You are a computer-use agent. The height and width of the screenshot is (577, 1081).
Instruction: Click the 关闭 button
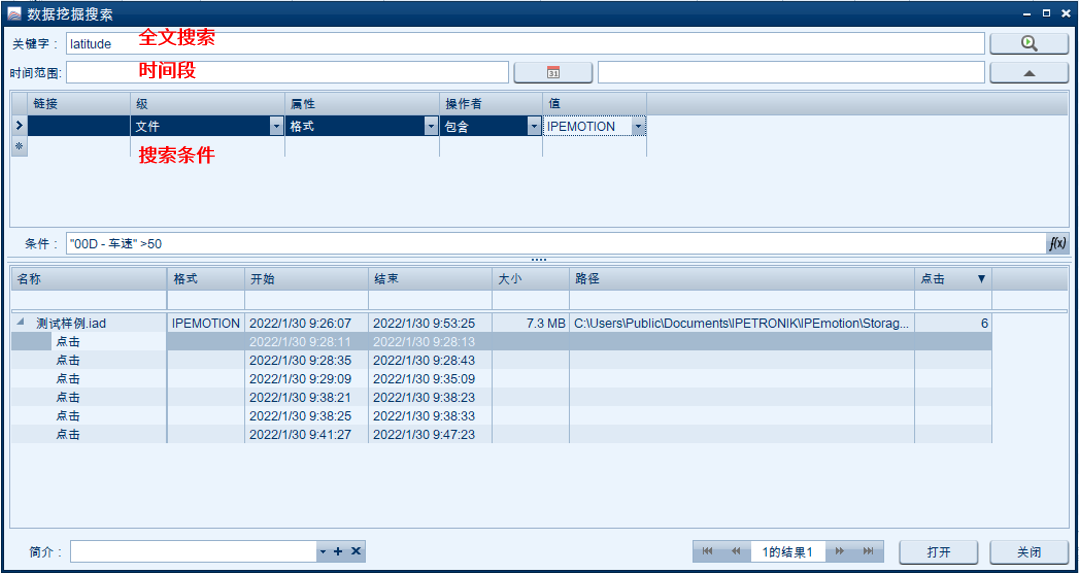point(1029,552)
